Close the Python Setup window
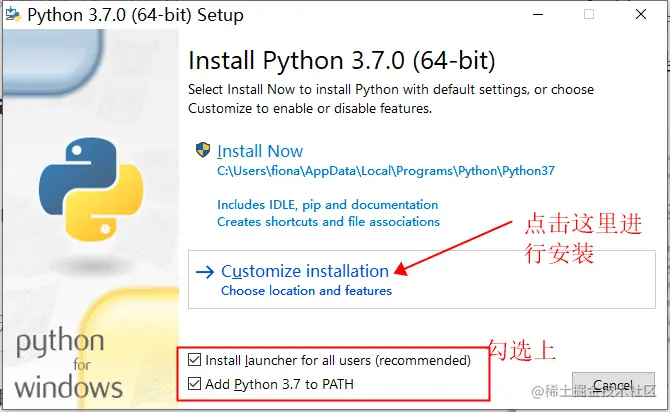This screenshot has width=670, height=412. click(x=641, y=15)
